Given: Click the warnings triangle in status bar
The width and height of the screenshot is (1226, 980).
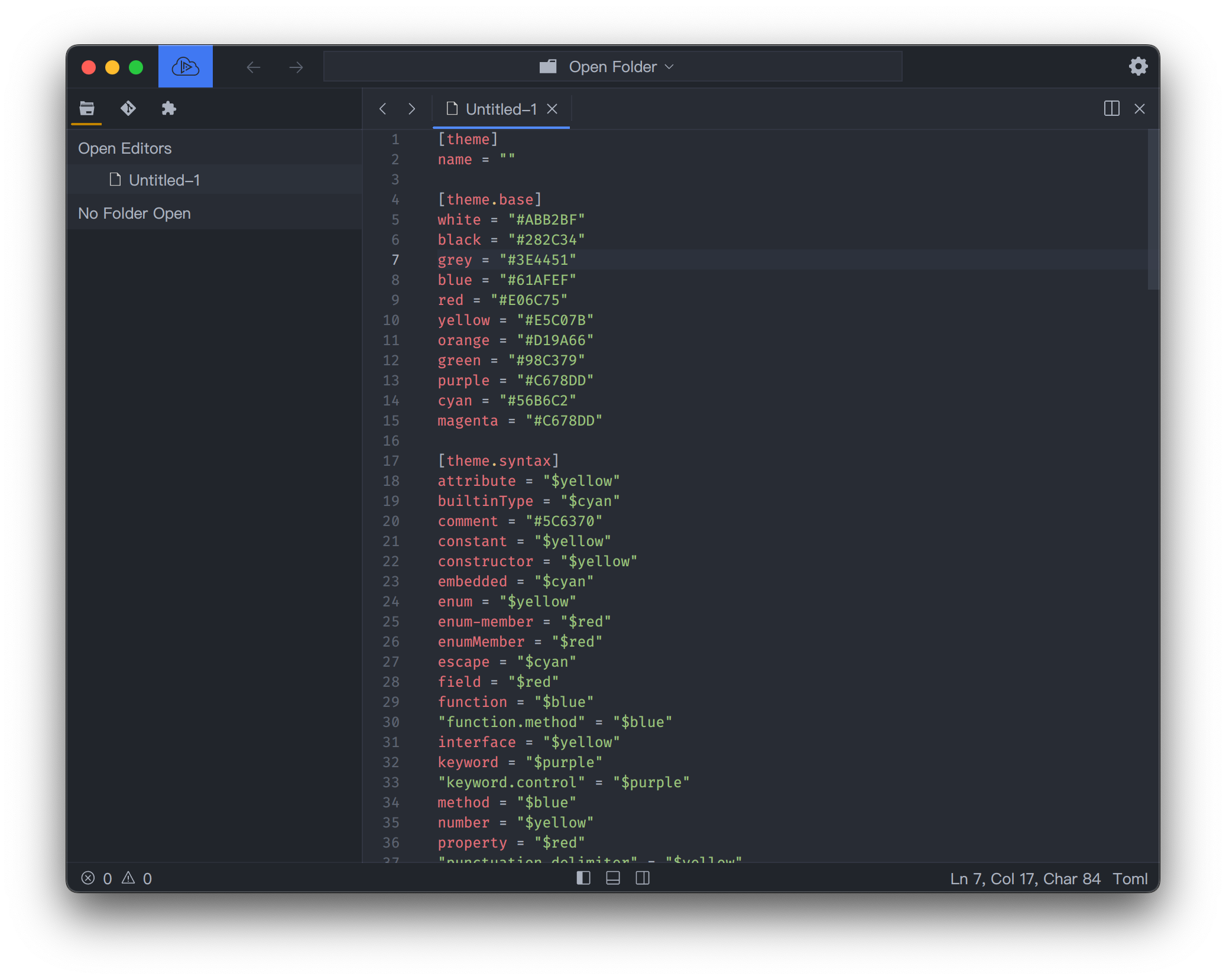Looking at the screenshot, I should (x=128, y=878).
